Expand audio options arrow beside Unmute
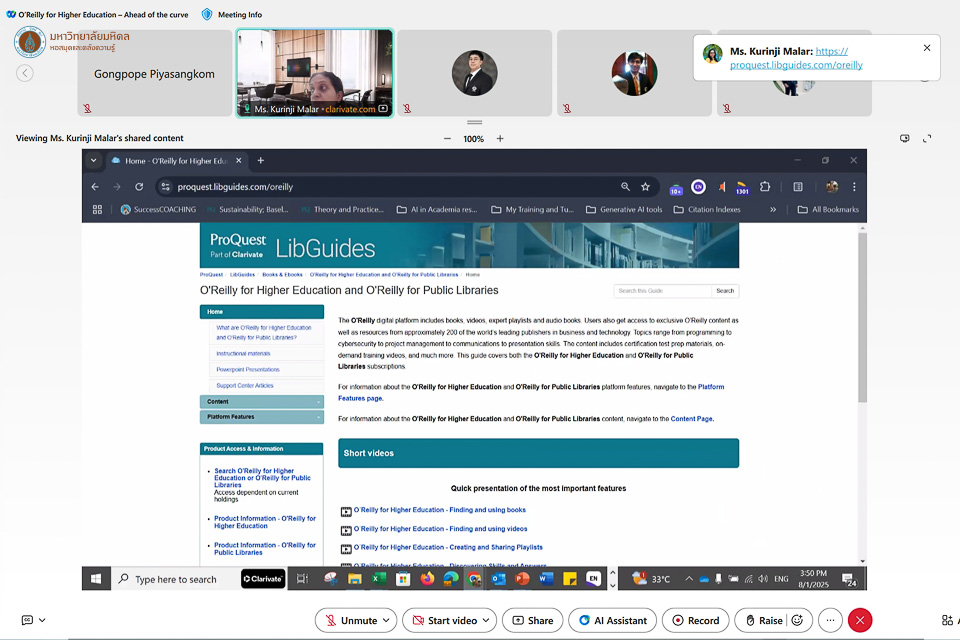 pyautogui.click(x=386, y=620)
